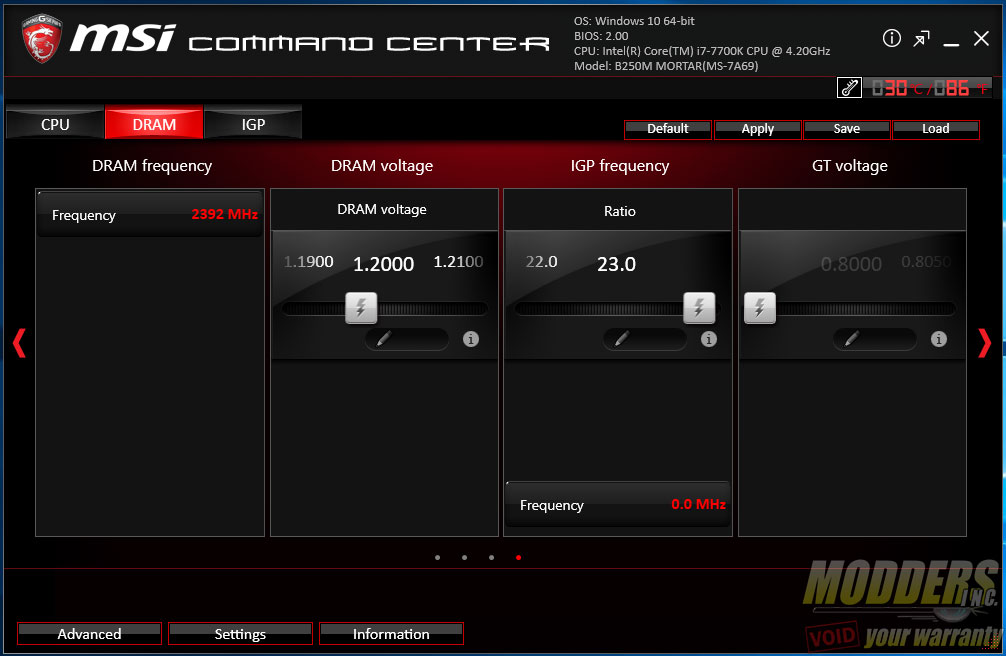Click the temperature readout display
Viewport: 1006px width, 656px height.
927,87
